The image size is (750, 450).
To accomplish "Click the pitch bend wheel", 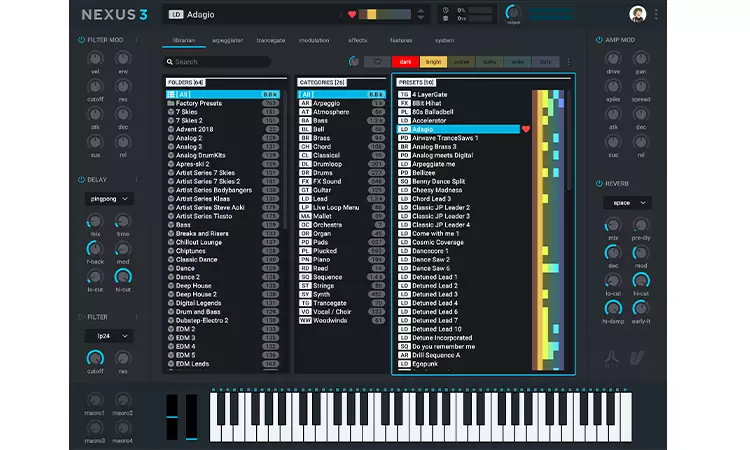I will (x=172, y=417).
